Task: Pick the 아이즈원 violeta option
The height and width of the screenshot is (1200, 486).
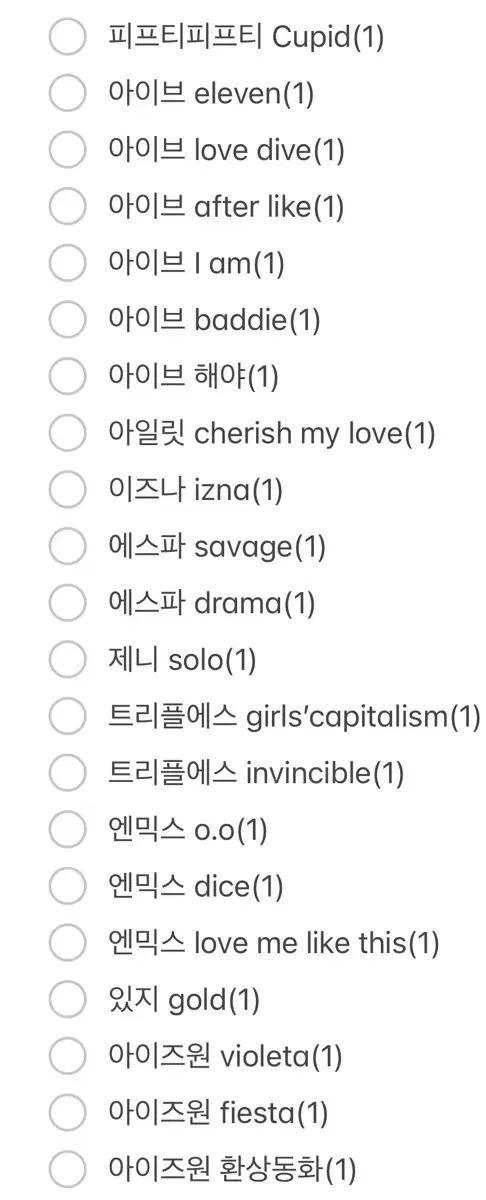Action: (68, 1055)
